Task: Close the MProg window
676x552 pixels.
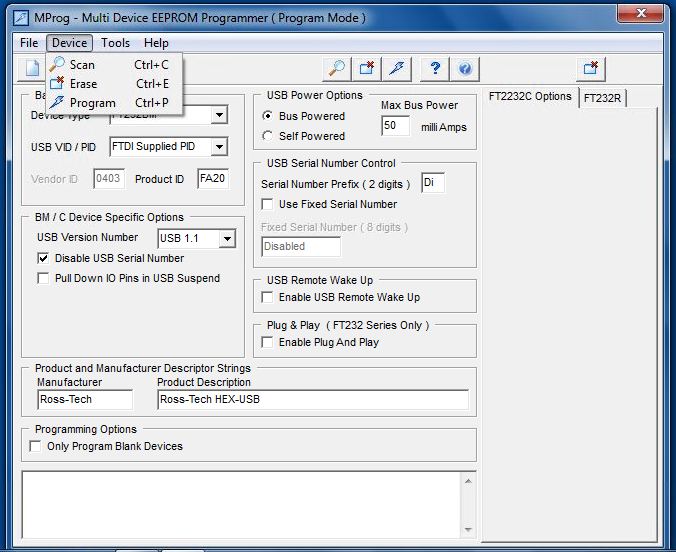Action: [641, 13]
